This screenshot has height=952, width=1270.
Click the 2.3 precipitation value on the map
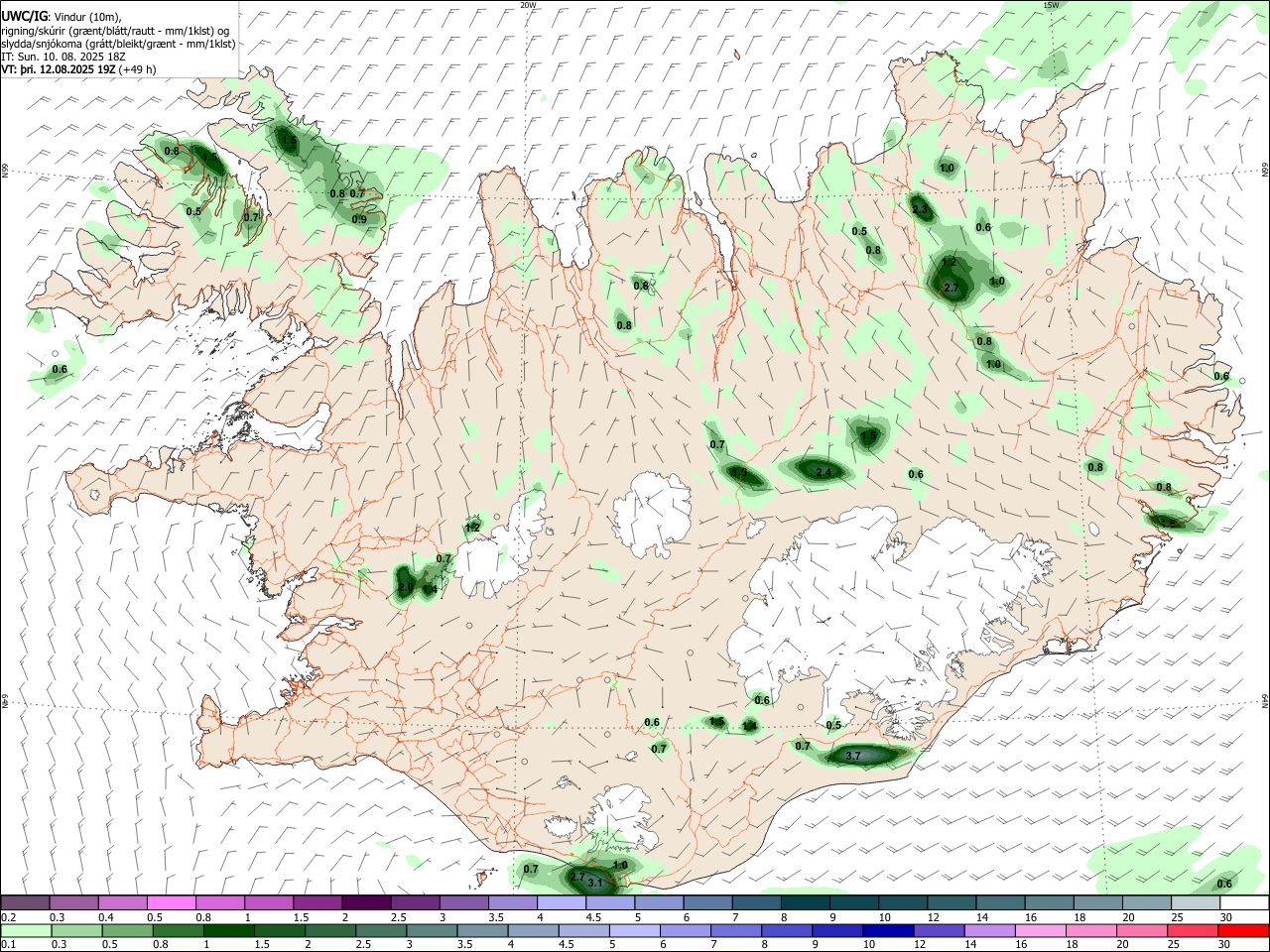pyautogui.click(x=920, y=209)
